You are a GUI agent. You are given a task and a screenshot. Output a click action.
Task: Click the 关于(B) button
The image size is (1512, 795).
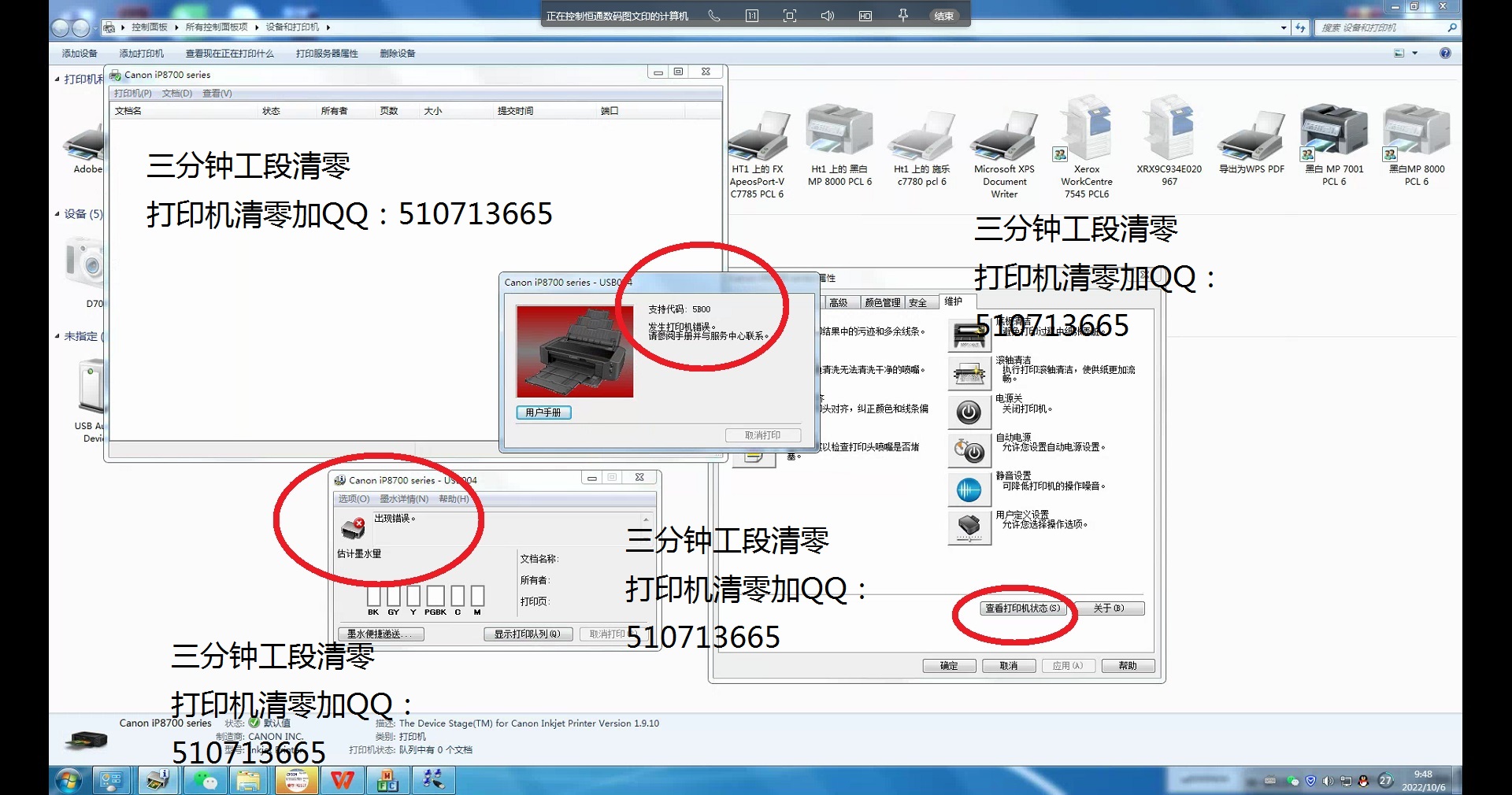click(1109, 608)
